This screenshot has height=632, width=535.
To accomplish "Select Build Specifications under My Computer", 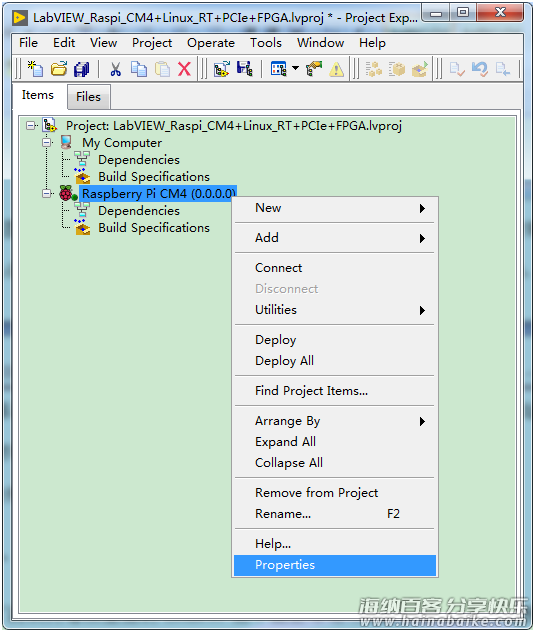I will coord(154,177).
